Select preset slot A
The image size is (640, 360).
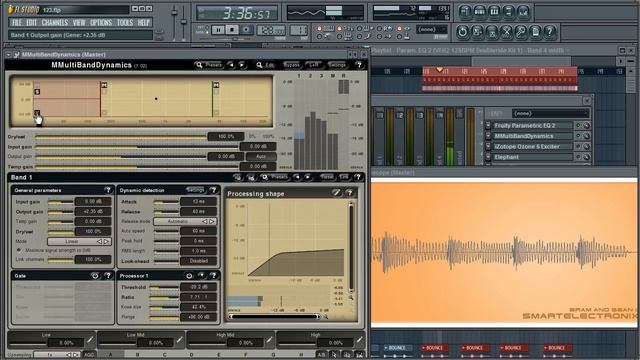tap(110, 355)
